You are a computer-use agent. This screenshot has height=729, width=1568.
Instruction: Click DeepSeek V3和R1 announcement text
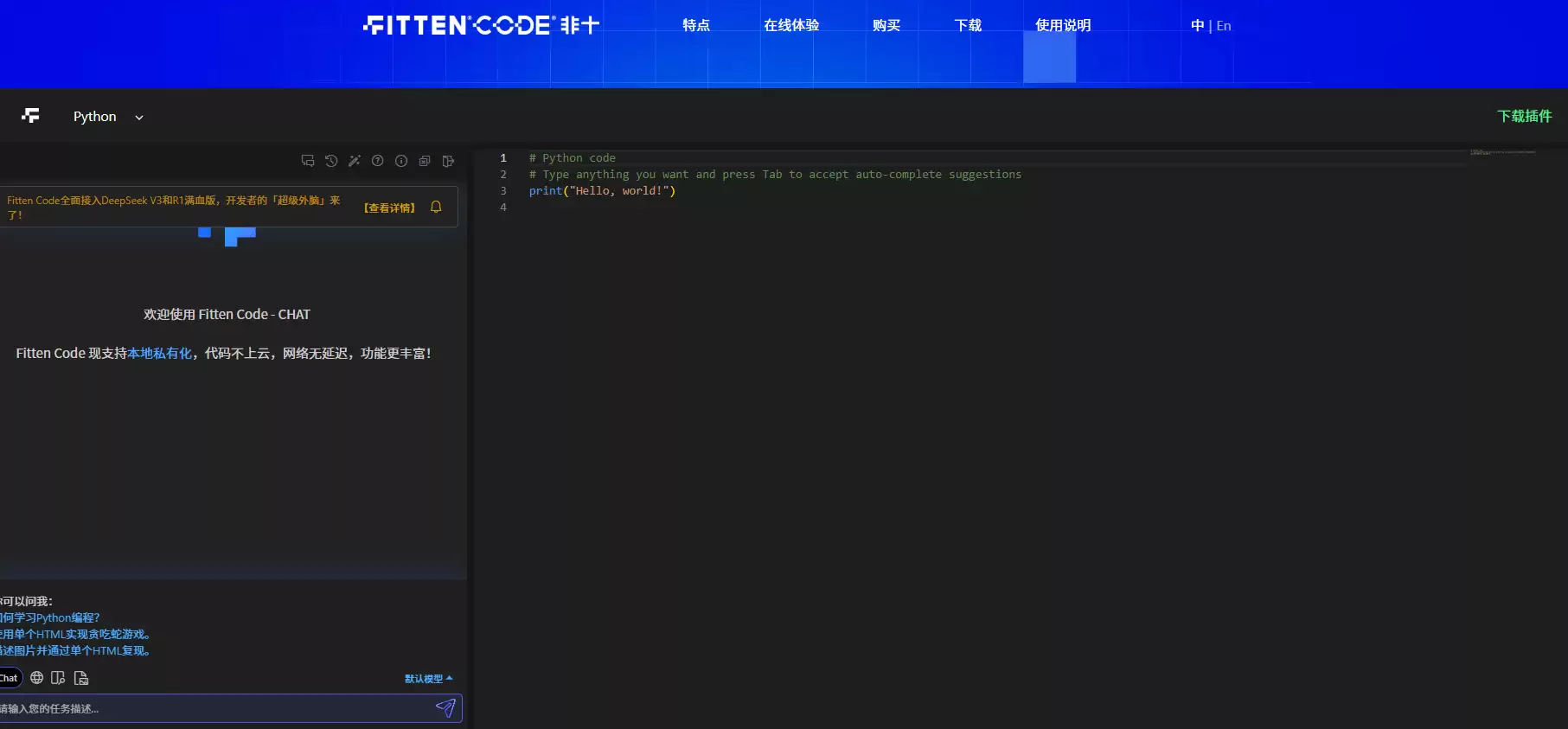pyautogui.click(x=174, y=207)
